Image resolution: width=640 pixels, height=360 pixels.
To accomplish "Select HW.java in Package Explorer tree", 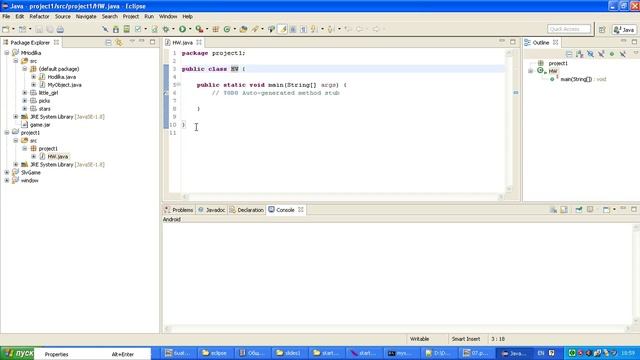I will [58, 157].
